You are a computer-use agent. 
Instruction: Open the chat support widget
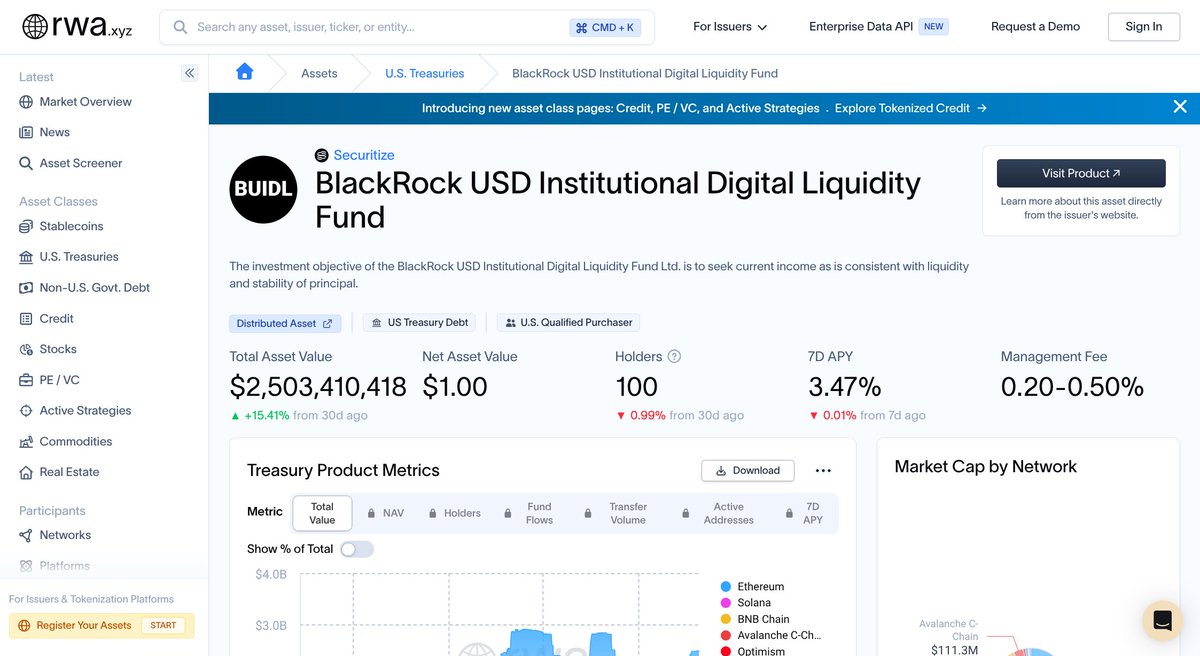tap(1162, 620)
